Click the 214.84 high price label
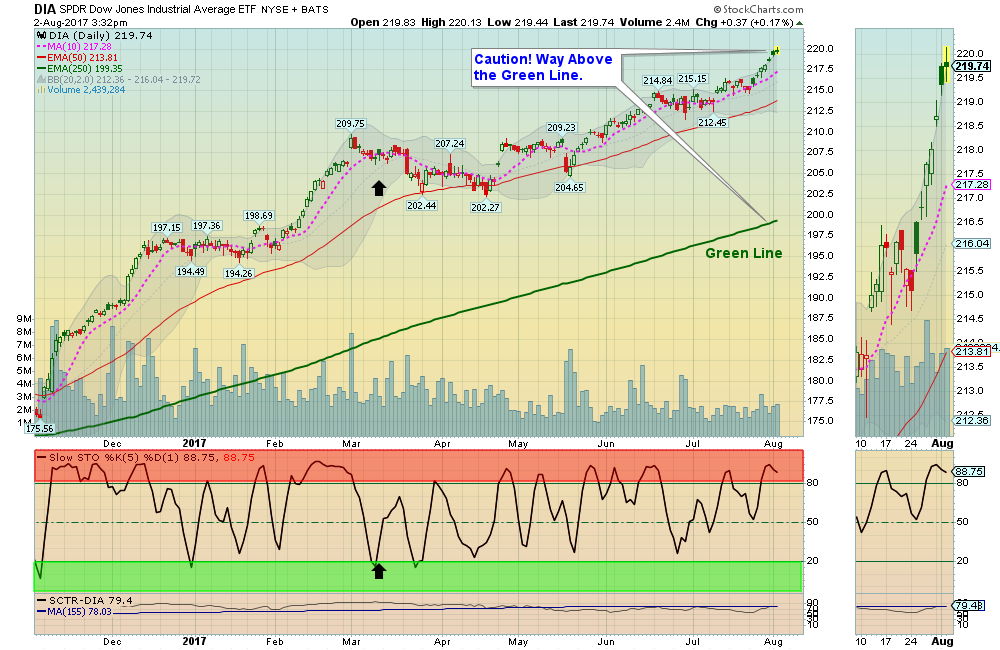This screenshot has height=650, width=1000. pos(658,80)
